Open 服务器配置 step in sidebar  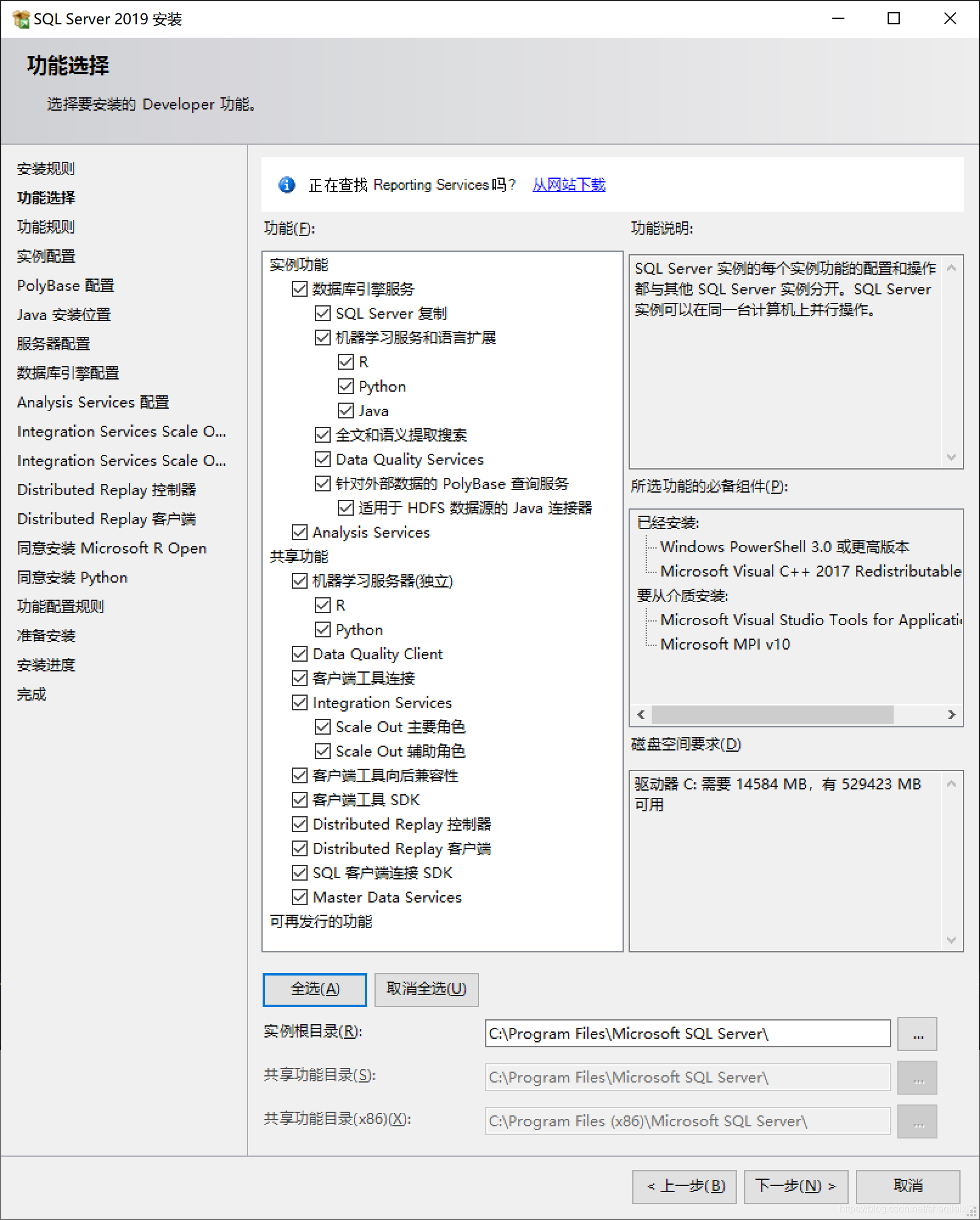[53, 344]
